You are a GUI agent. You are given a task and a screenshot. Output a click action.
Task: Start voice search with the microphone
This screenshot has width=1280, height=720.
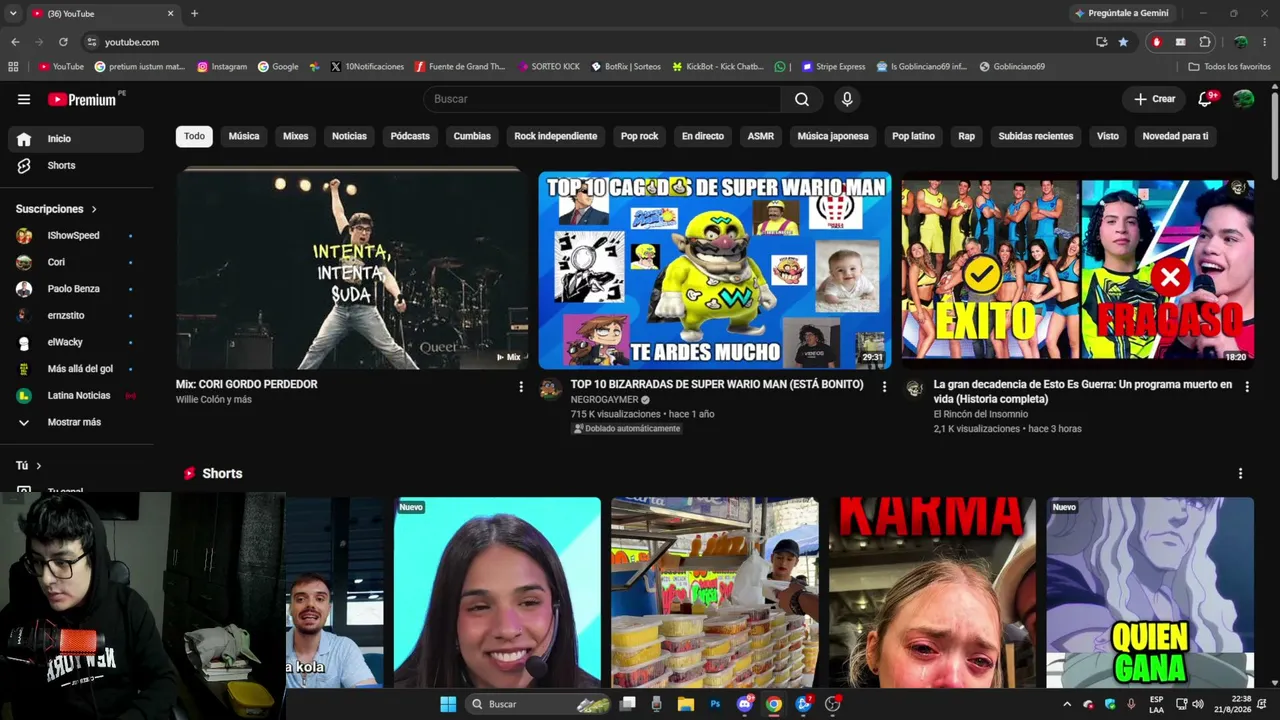(847, 99)
